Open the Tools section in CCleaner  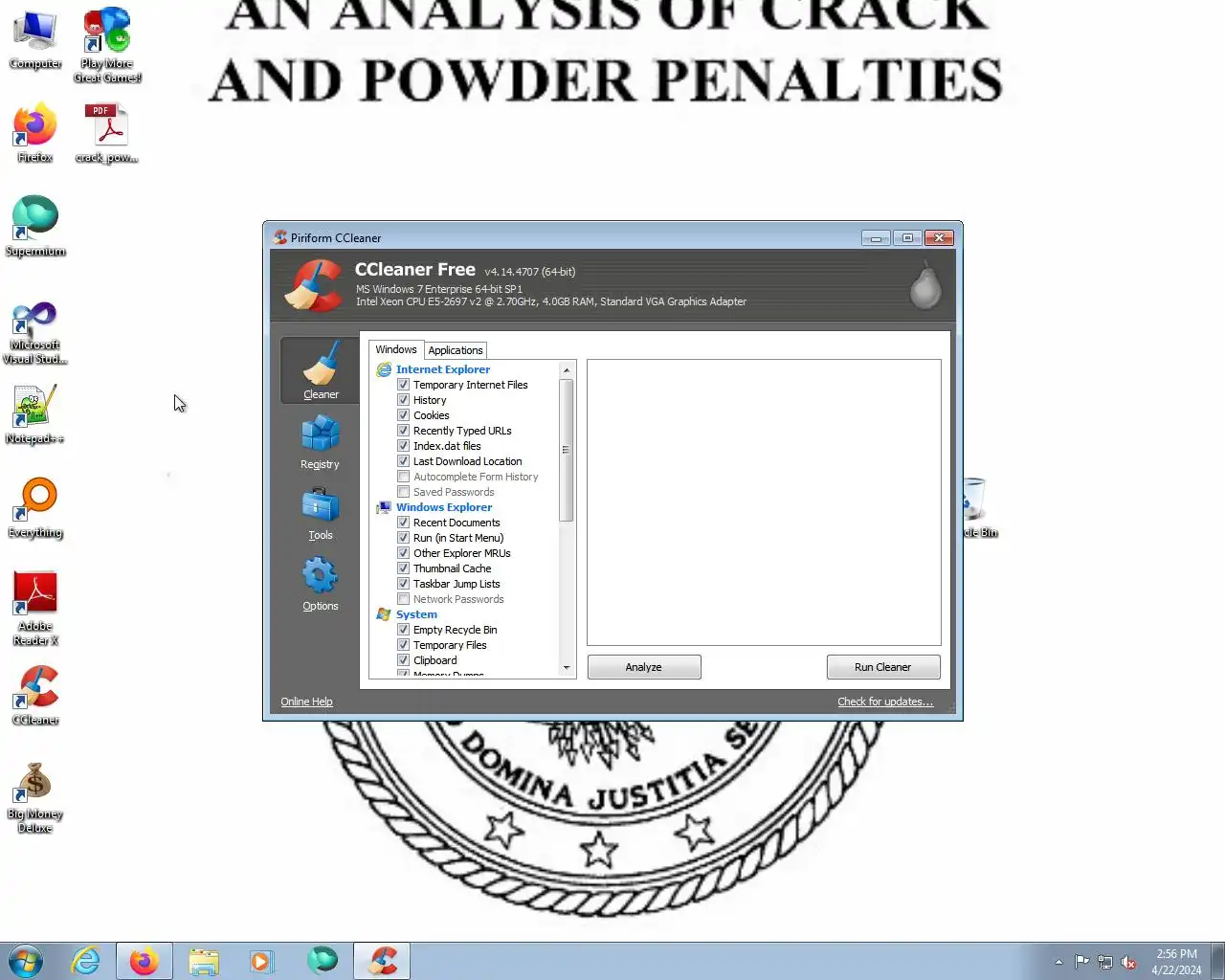tap(320, 513)
